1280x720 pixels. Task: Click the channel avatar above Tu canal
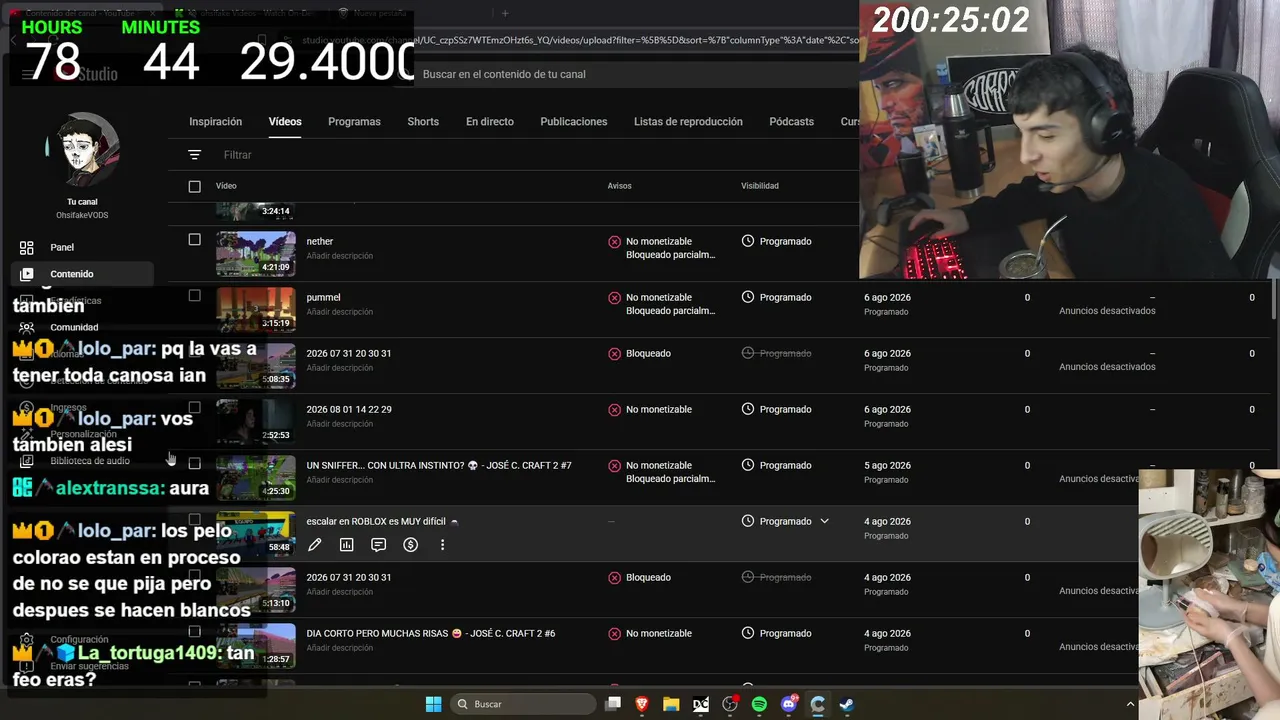point(82,150)
